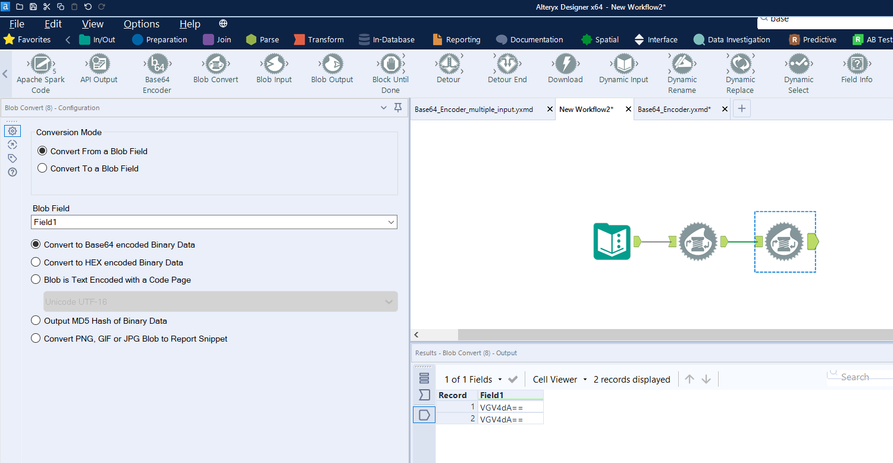Image resolution: width=893 pixels, height=463 pixels.
Task: Click the Dynamic Rename tool icon
Action: pyautogui.click(x=682, y=63)
